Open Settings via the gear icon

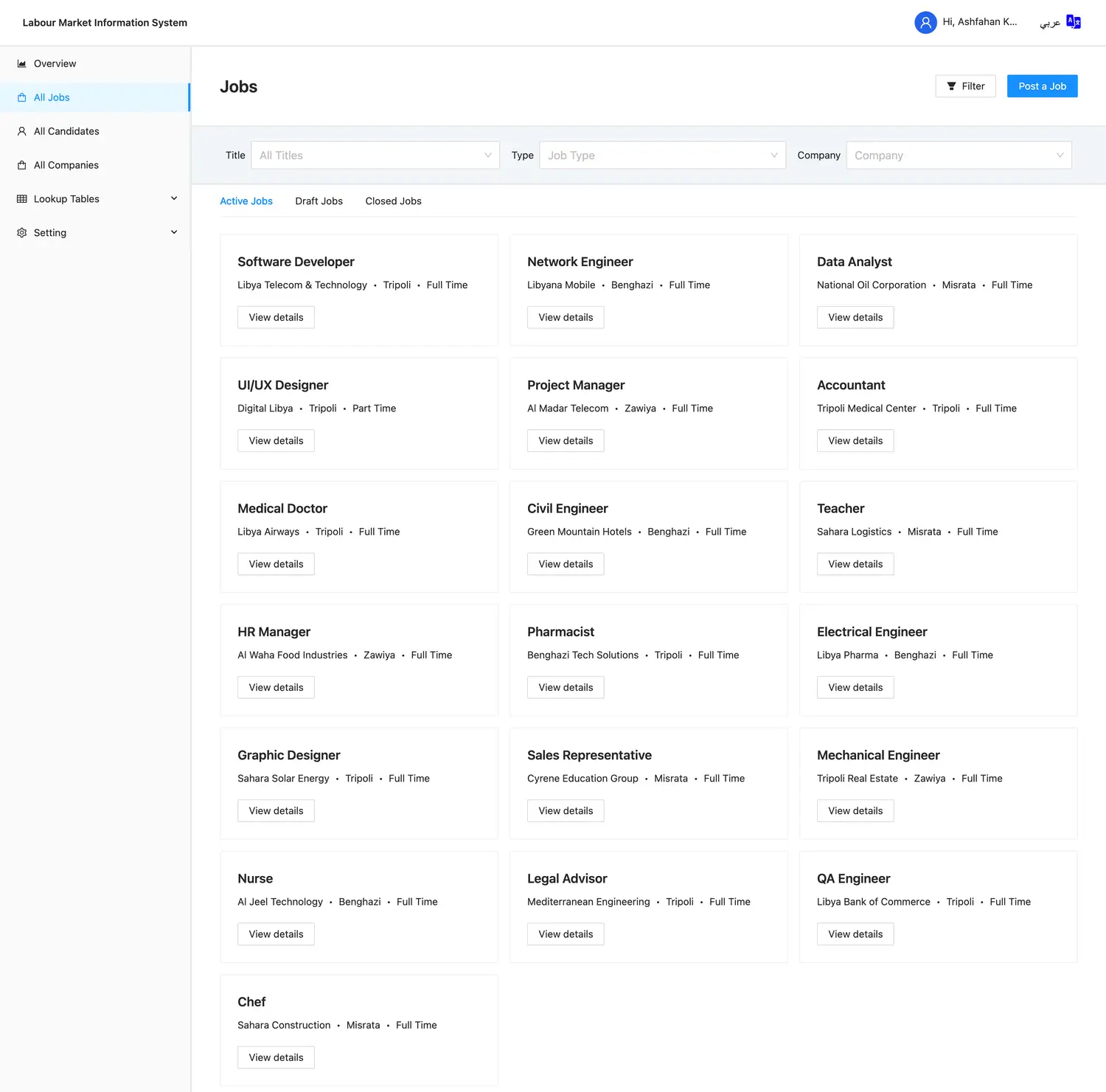point(21,232)
